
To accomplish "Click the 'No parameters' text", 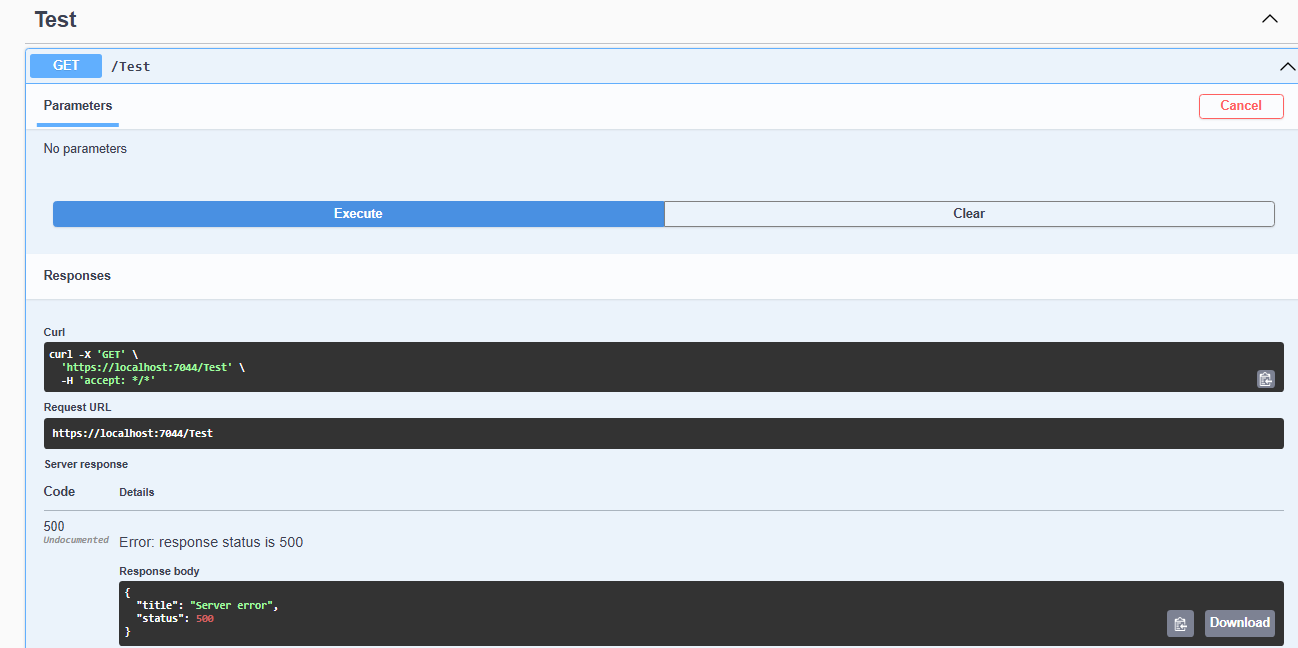I will (85, 149).
